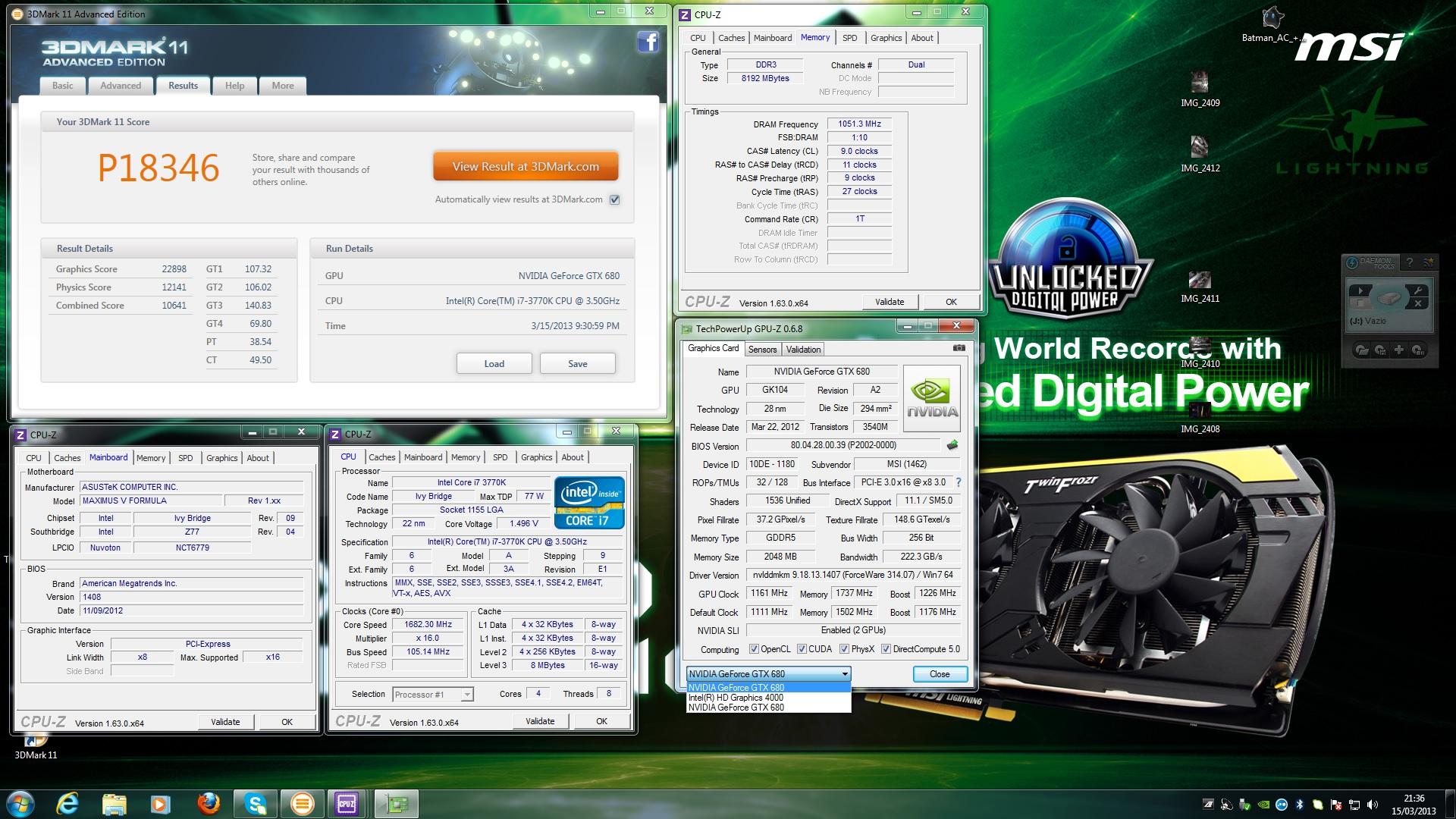
Task: Click the GPU-Z Close button
Action: [x=940, y=674]
